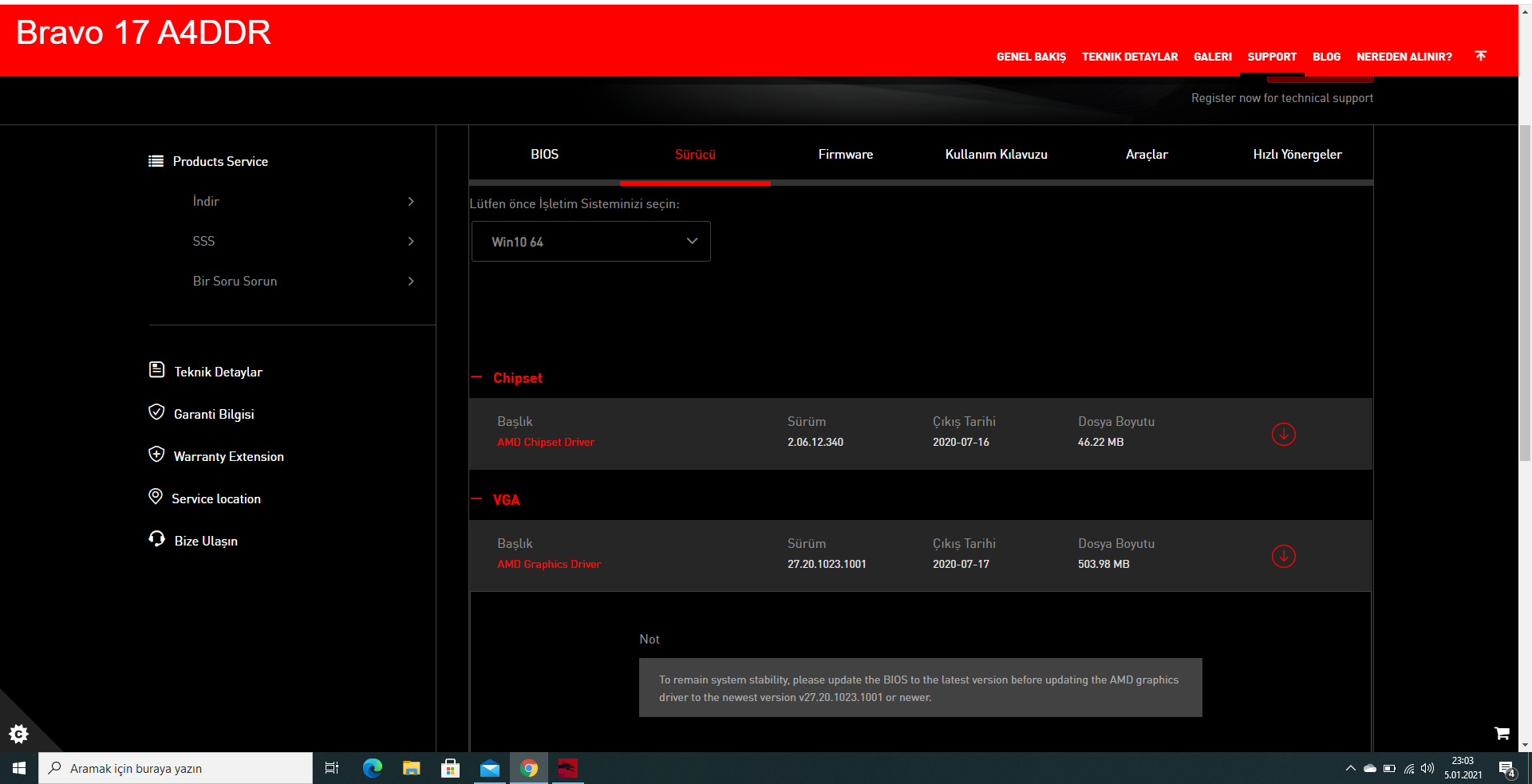The width and height of the screenshot is (1532, 784).
Task: Click the scrollbar down arrow
Action: pyautogui.click(x=1525, y=745)
